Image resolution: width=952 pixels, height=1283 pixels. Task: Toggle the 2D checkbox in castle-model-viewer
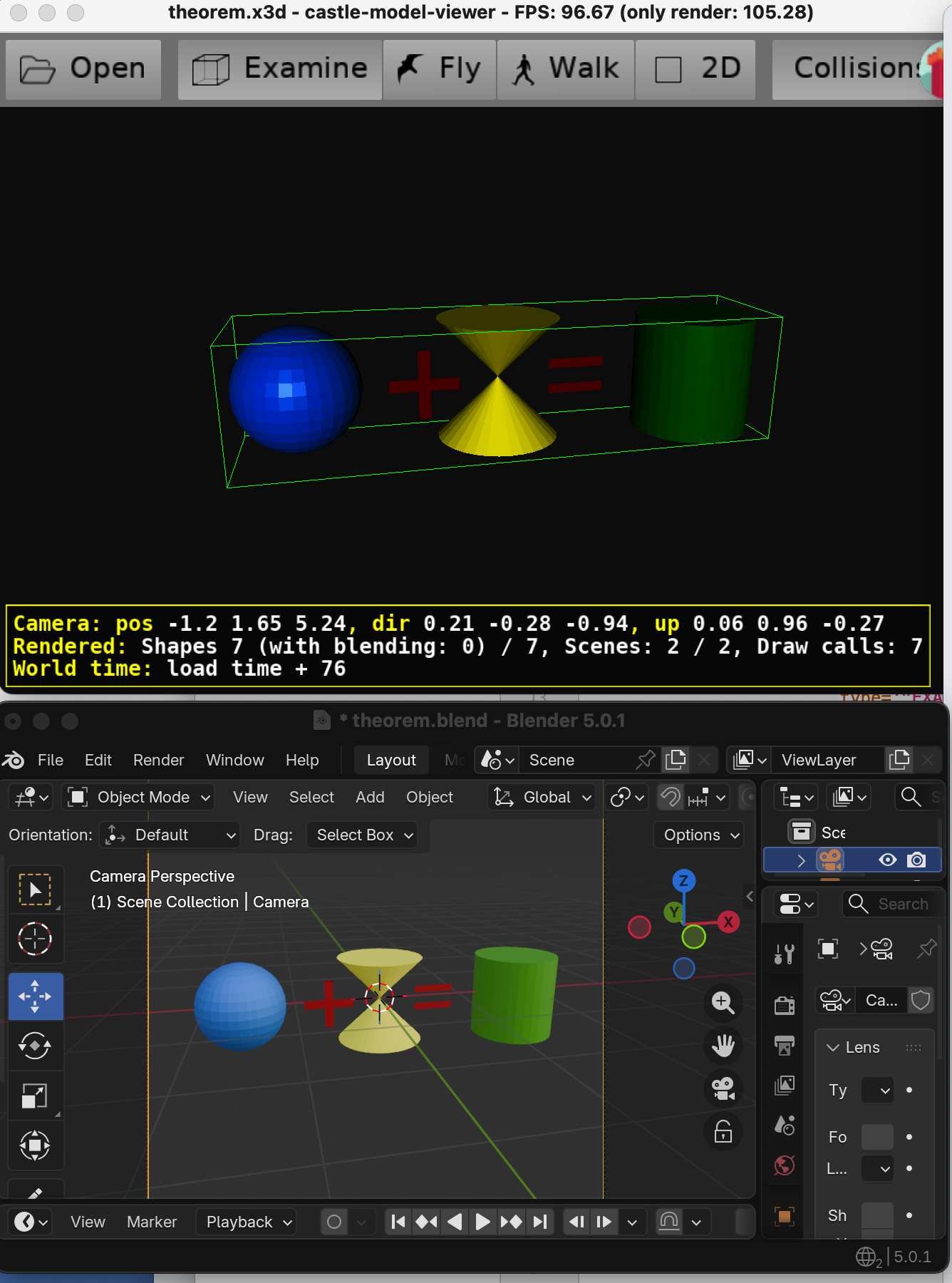coord(668,70)
